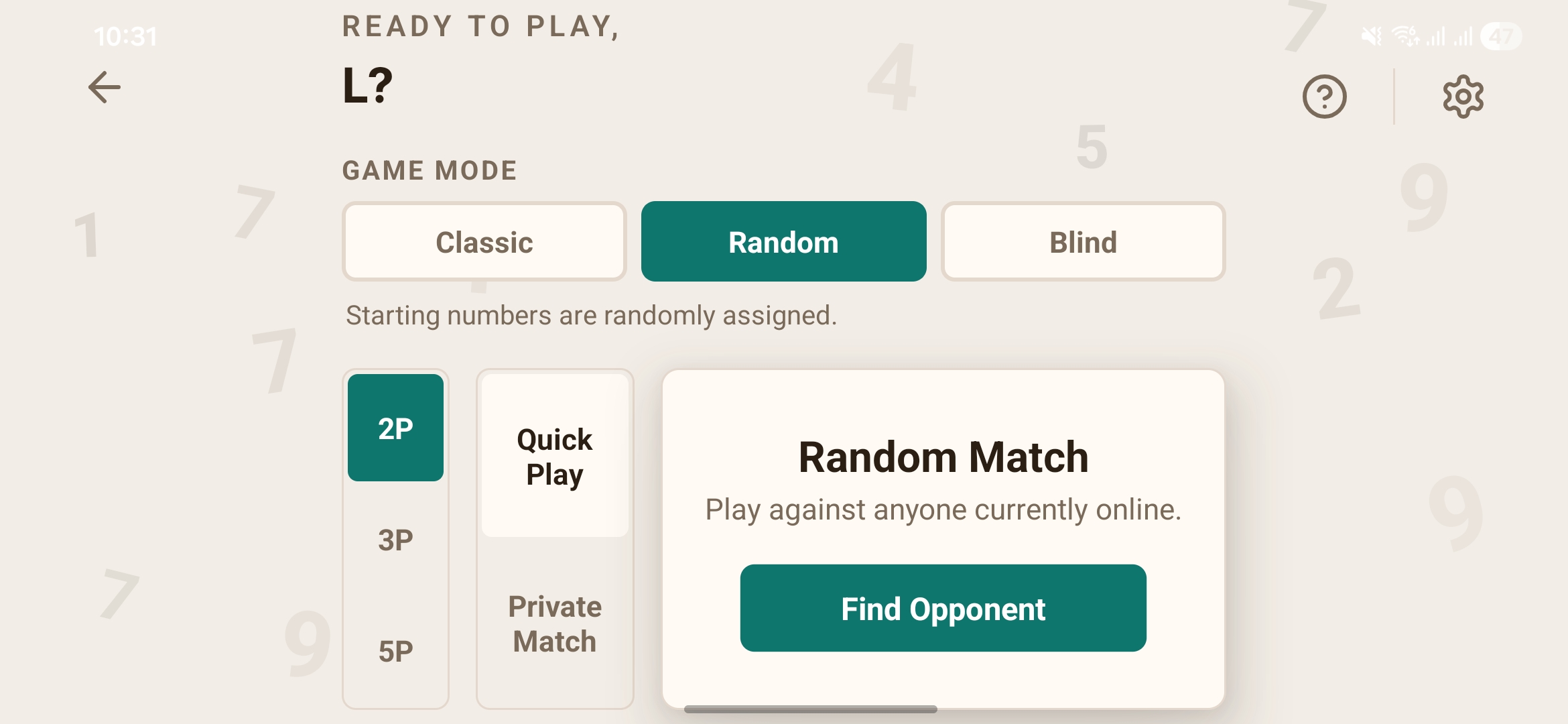Tap the muted sound icon in status bar
The height and width of the screenshot is (724, 1568).
(1372, 37)
